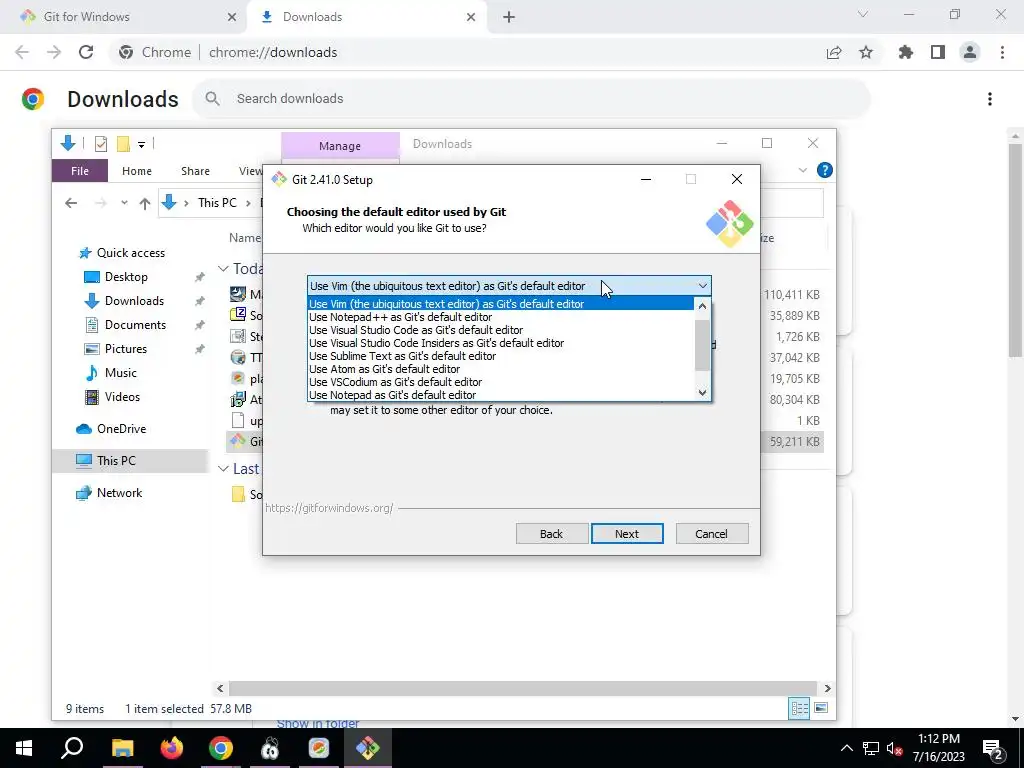The image size is (1024, 768).
Task: Open Quick access in navigation pane
Action: pyautogui.click(x=131, y=253)
